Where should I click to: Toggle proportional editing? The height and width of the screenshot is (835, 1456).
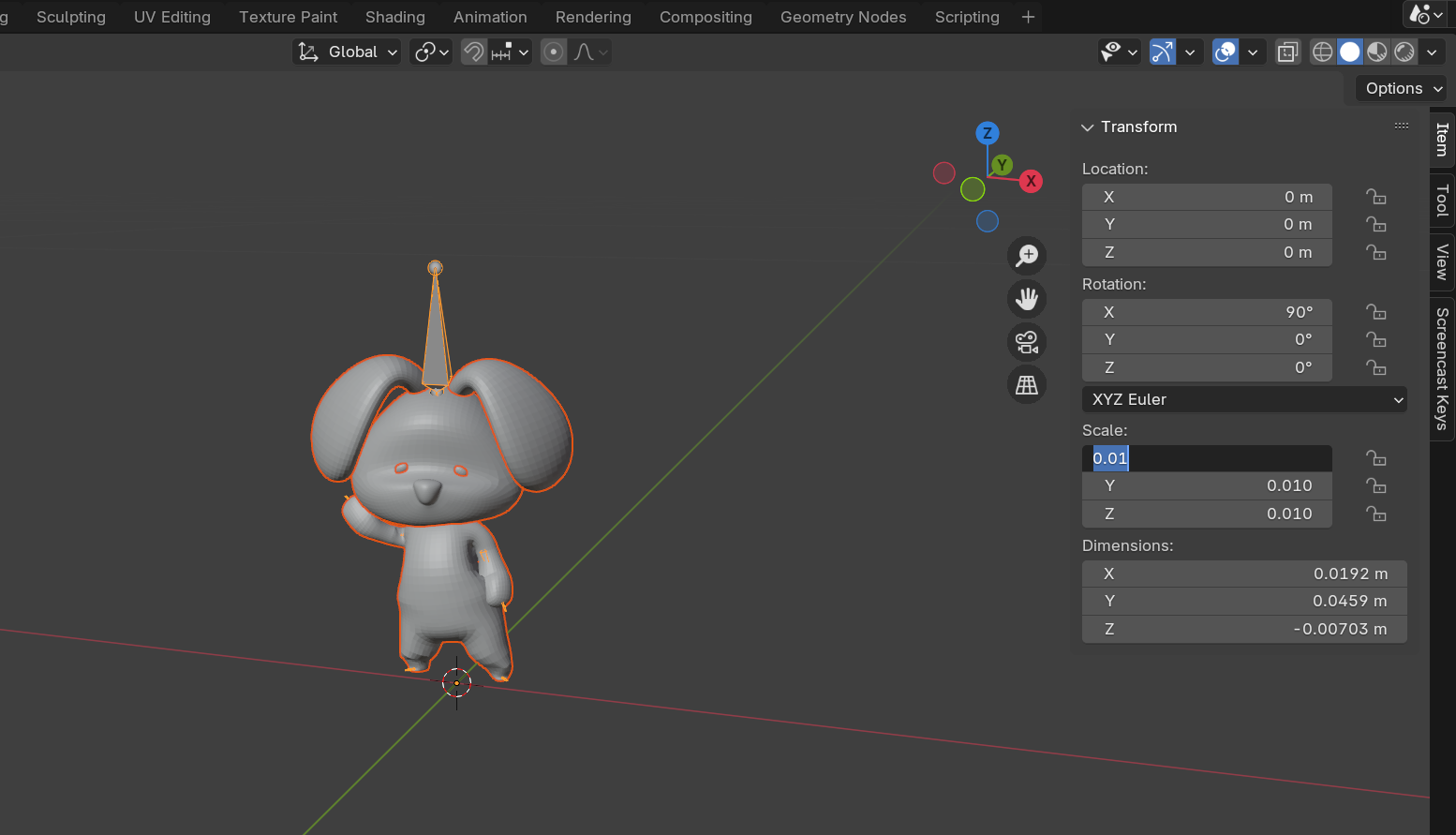coord(554,52)
